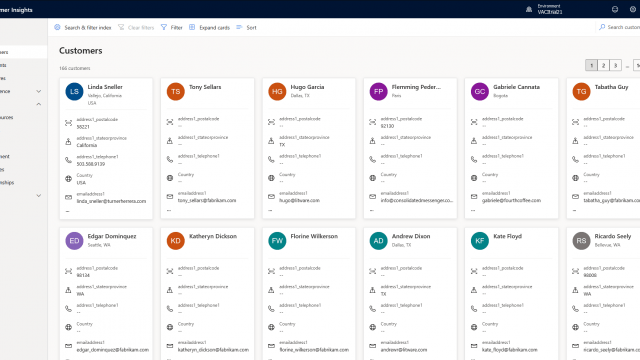Click the AD avatar of Andrew Dixon

(378, 241)
